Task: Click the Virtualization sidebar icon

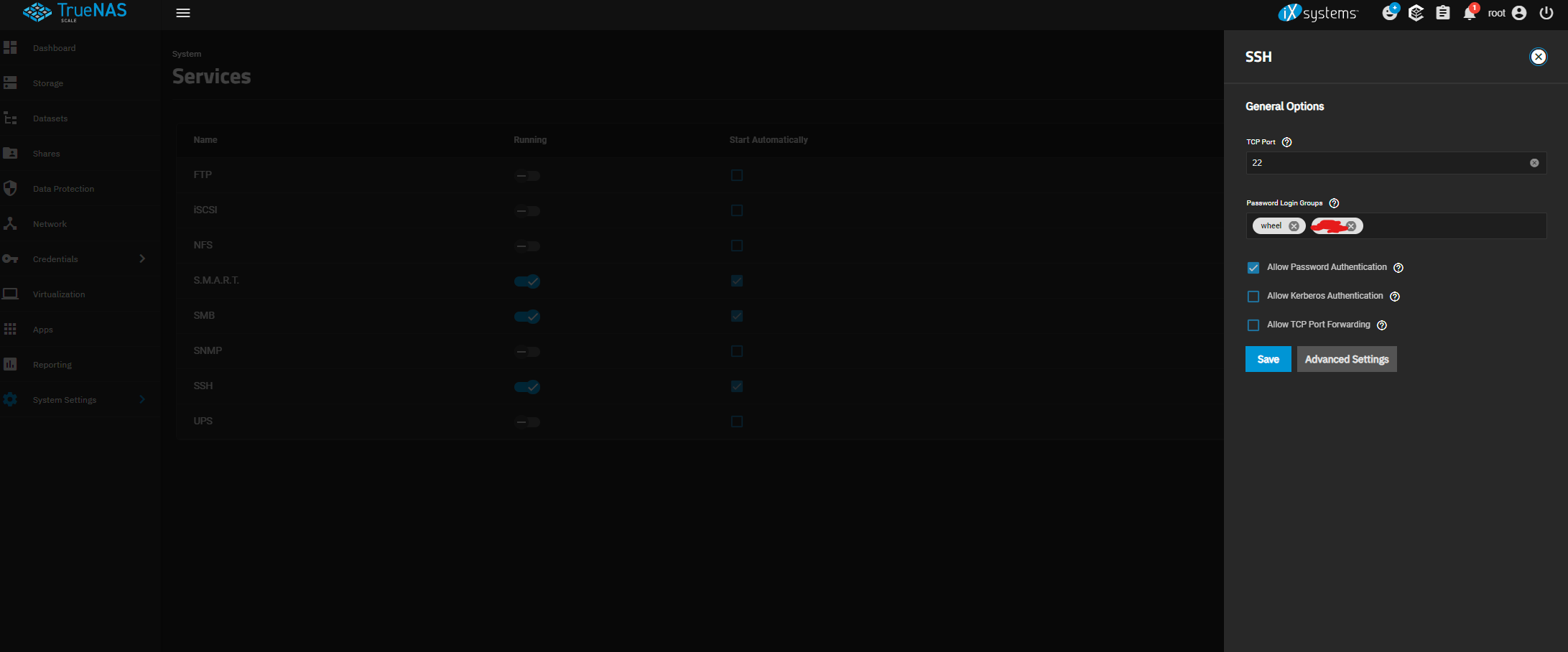Action: [x=10, y=294]
